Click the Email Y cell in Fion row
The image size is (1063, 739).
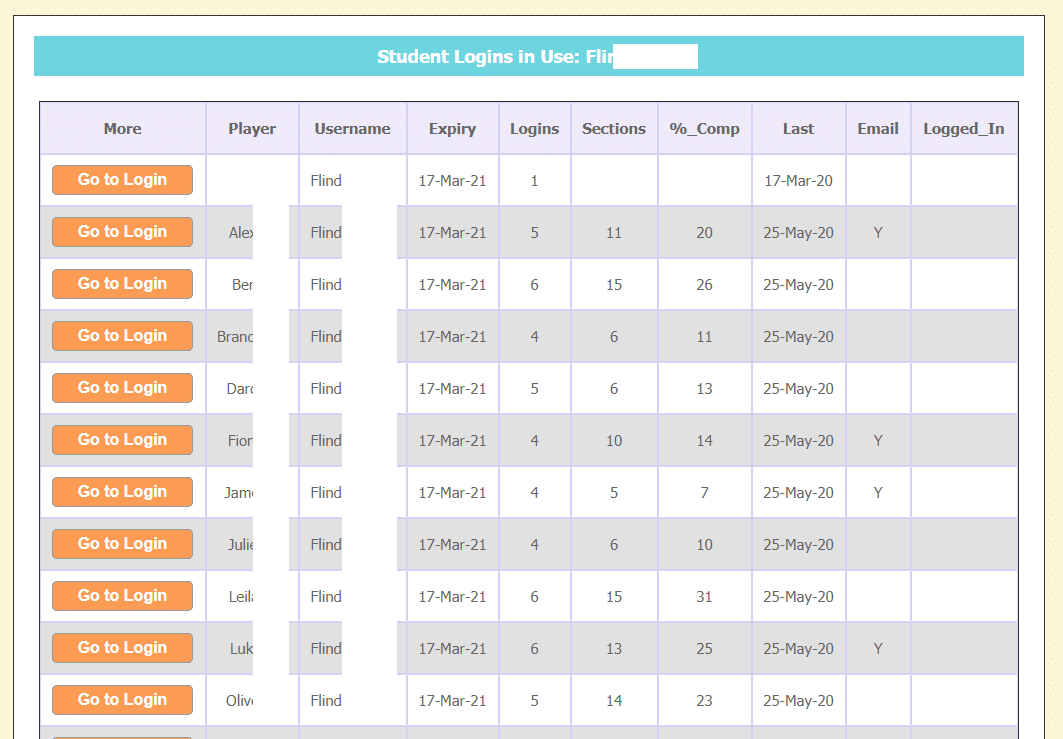coord(878,441)
